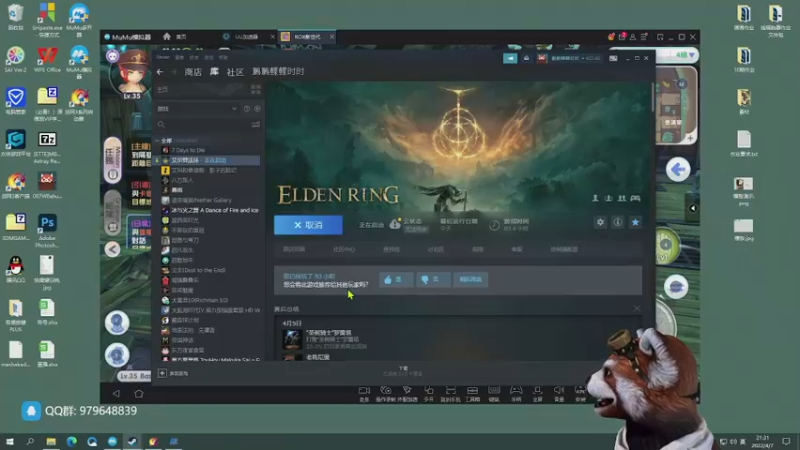The image size is (800, 450).
Task: Click the 下载 downloads status bar
Action: coord(403,371)
